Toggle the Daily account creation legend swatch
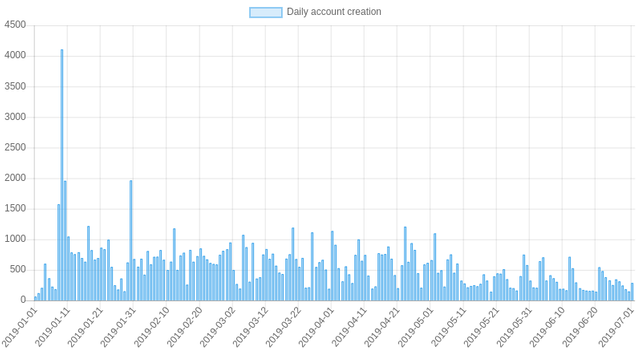 click(266, 12)
